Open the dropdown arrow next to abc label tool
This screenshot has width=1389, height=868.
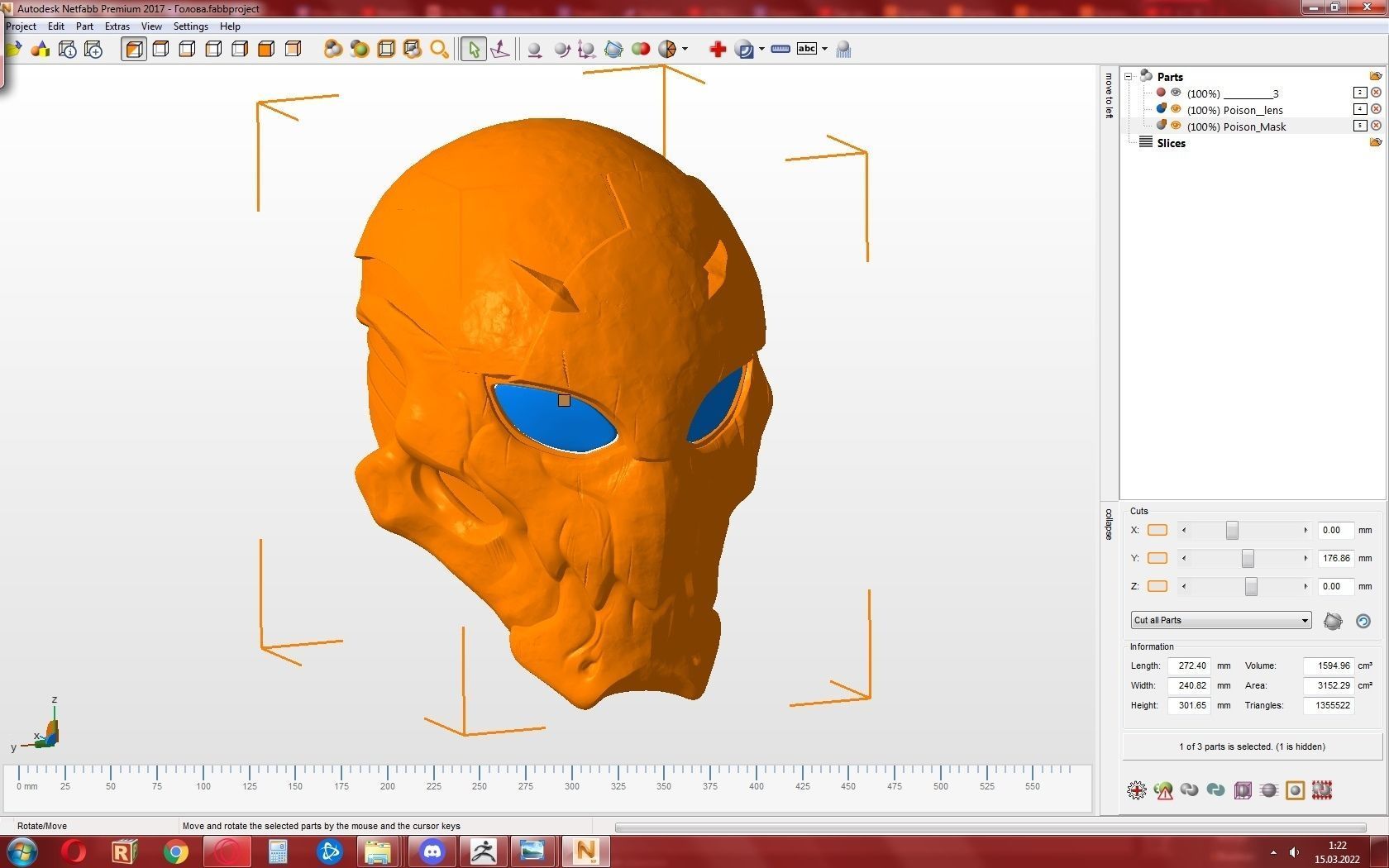(824, 50)
